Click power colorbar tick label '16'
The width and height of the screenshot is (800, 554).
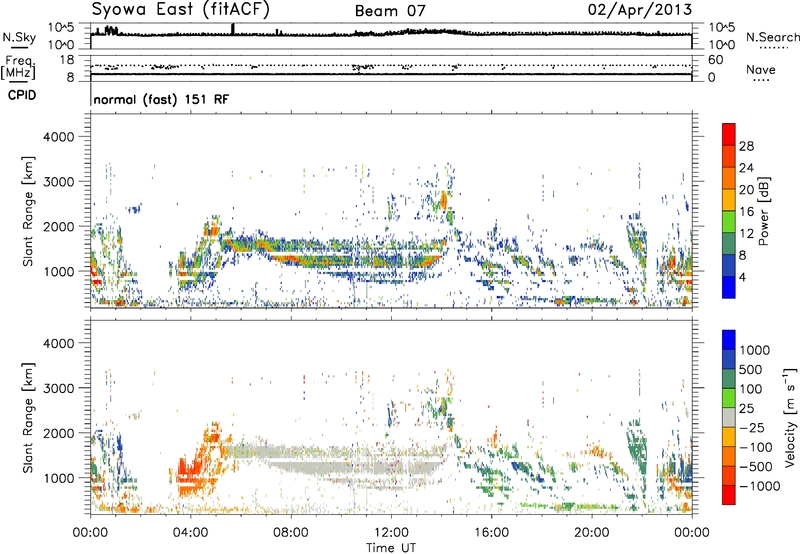click(746, 212)
